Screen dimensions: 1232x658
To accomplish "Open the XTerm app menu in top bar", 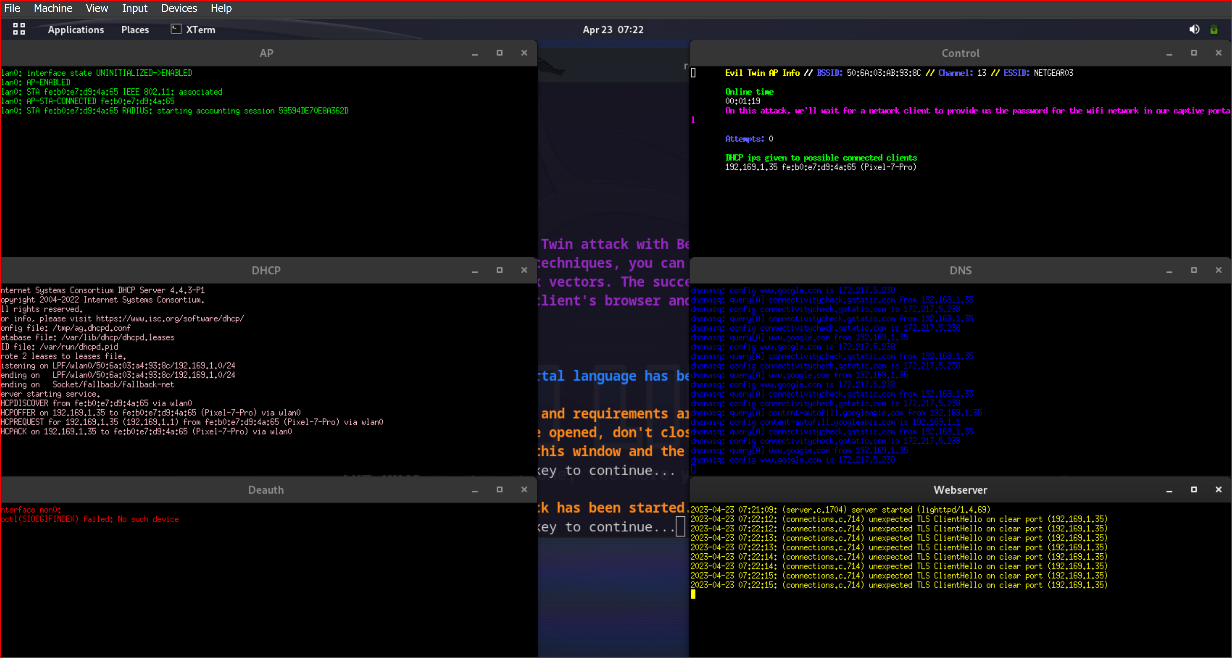I will [193, 29].
